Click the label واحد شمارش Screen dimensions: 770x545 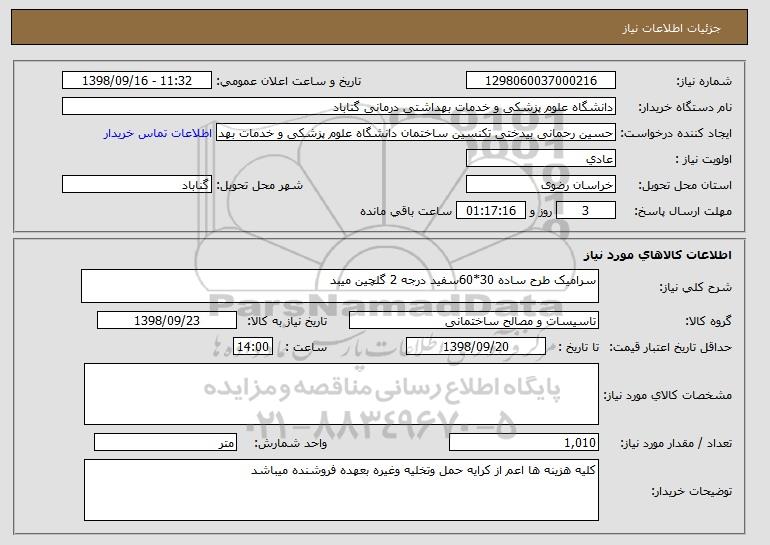coord(290,443)
